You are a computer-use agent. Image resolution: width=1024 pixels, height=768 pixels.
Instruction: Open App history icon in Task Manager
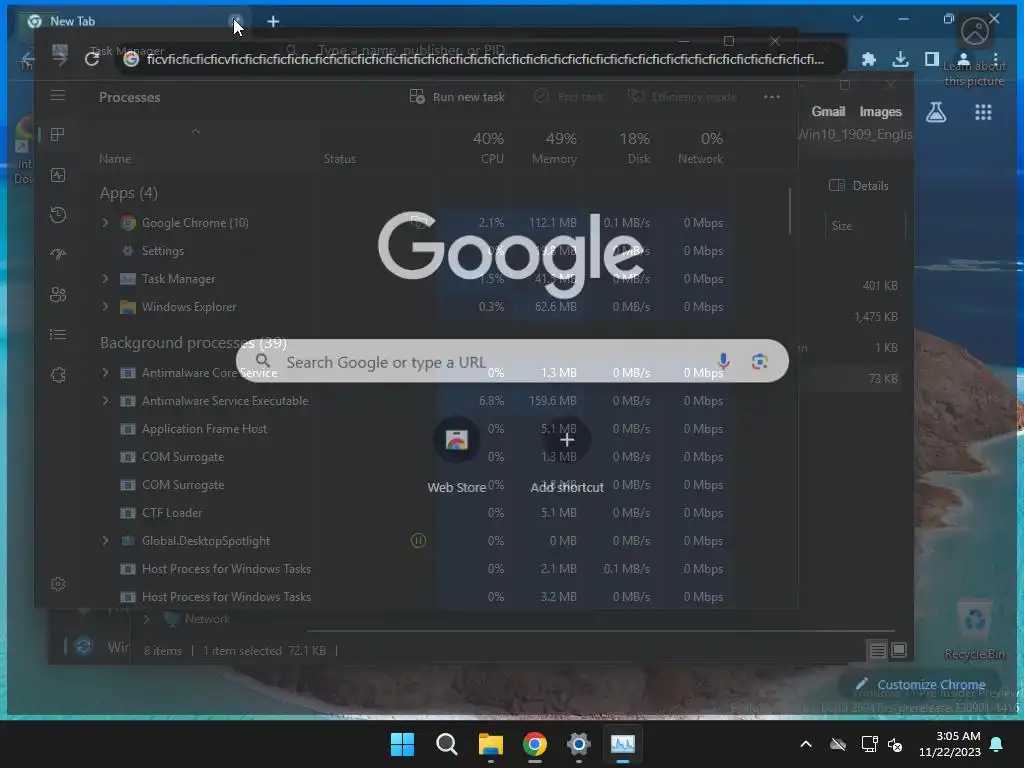point(57,215)
